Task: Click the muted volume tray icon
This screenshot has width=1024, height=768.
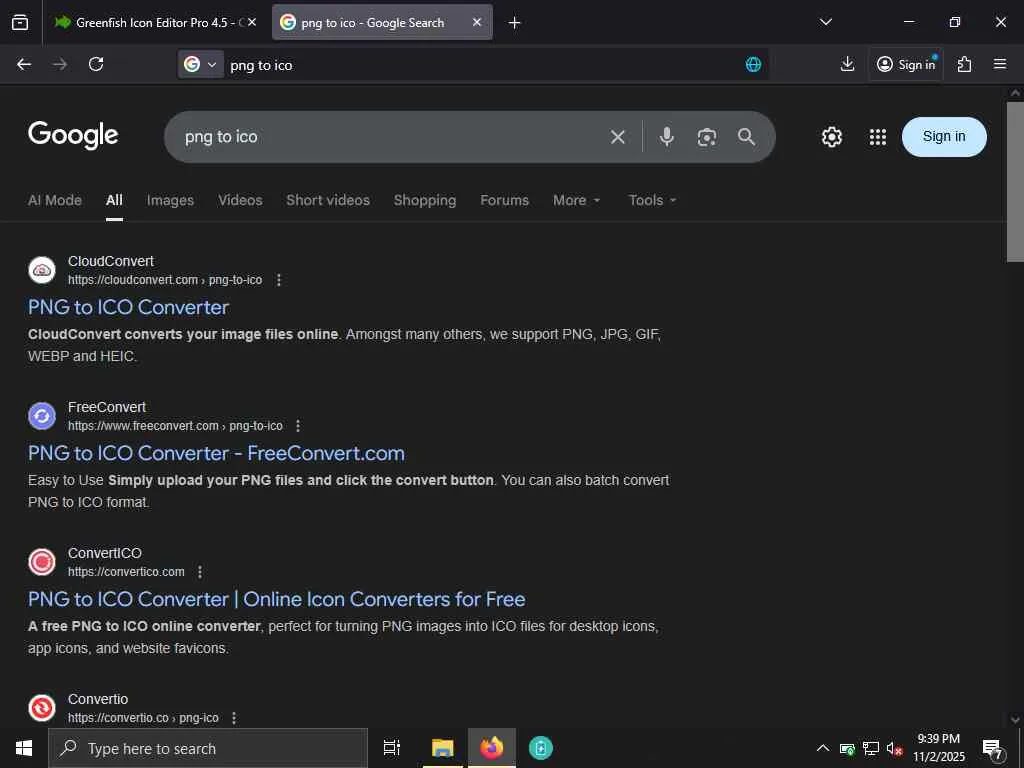Action: [894, 748]
